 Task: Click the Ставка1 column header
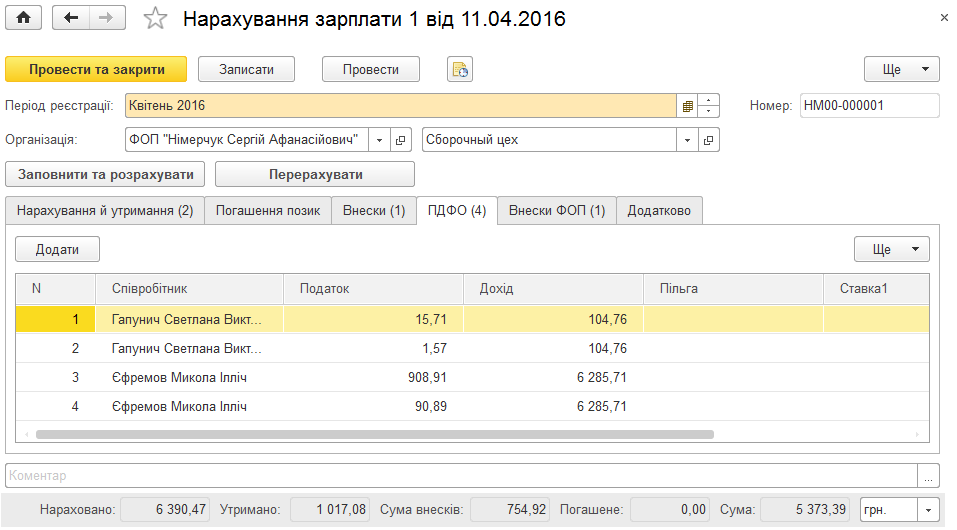tap(876, 289)
